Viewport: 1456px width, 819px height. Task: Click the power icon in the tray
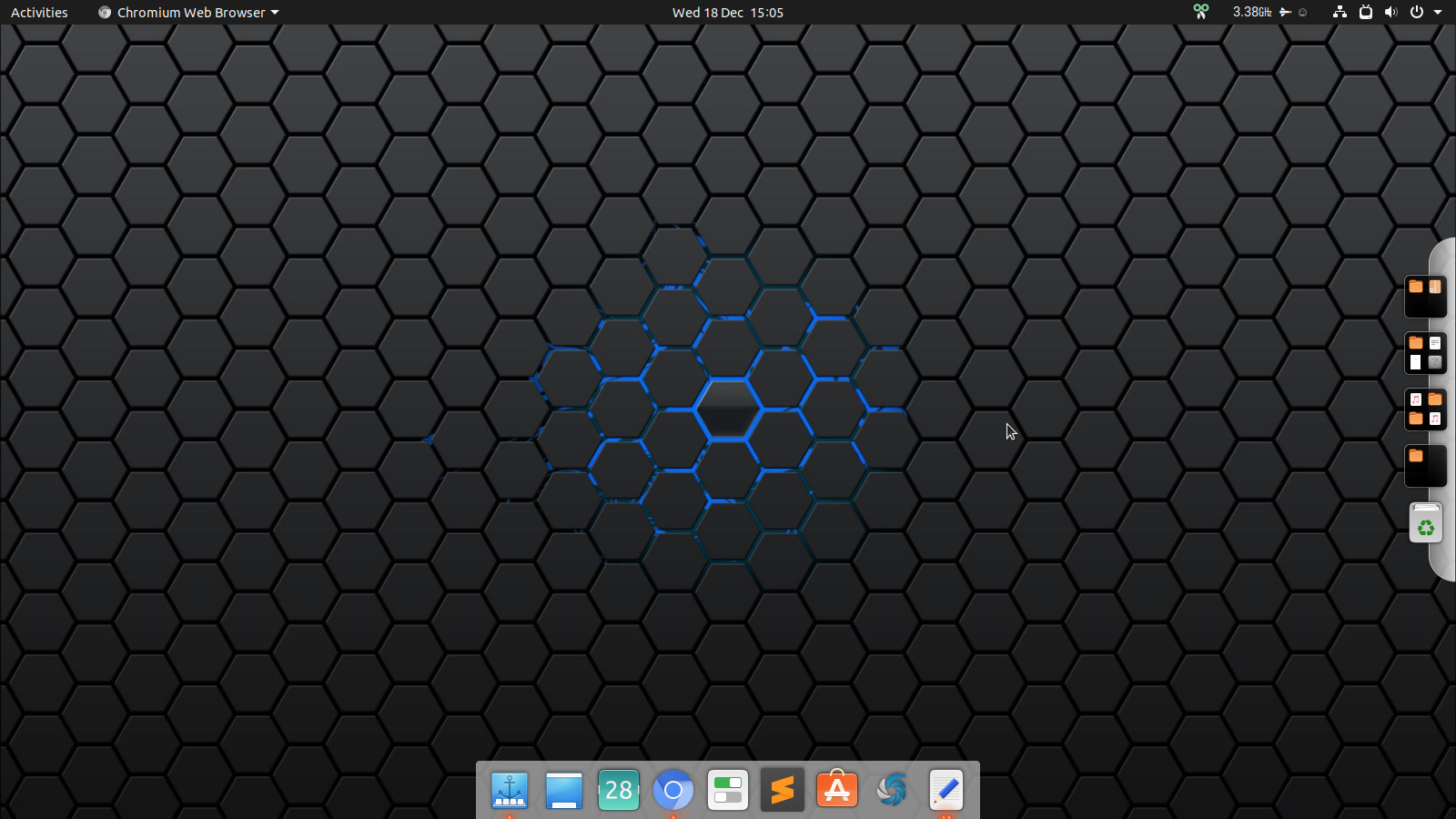point(1417,12)
